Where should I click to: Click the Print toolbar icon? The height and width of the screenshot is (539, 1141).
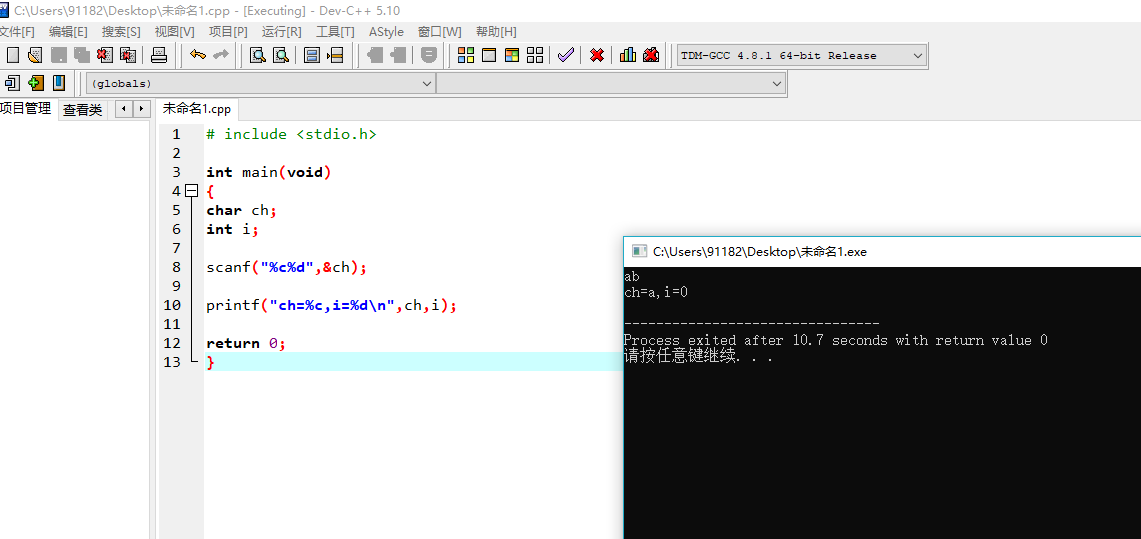[x=159, y=55]
